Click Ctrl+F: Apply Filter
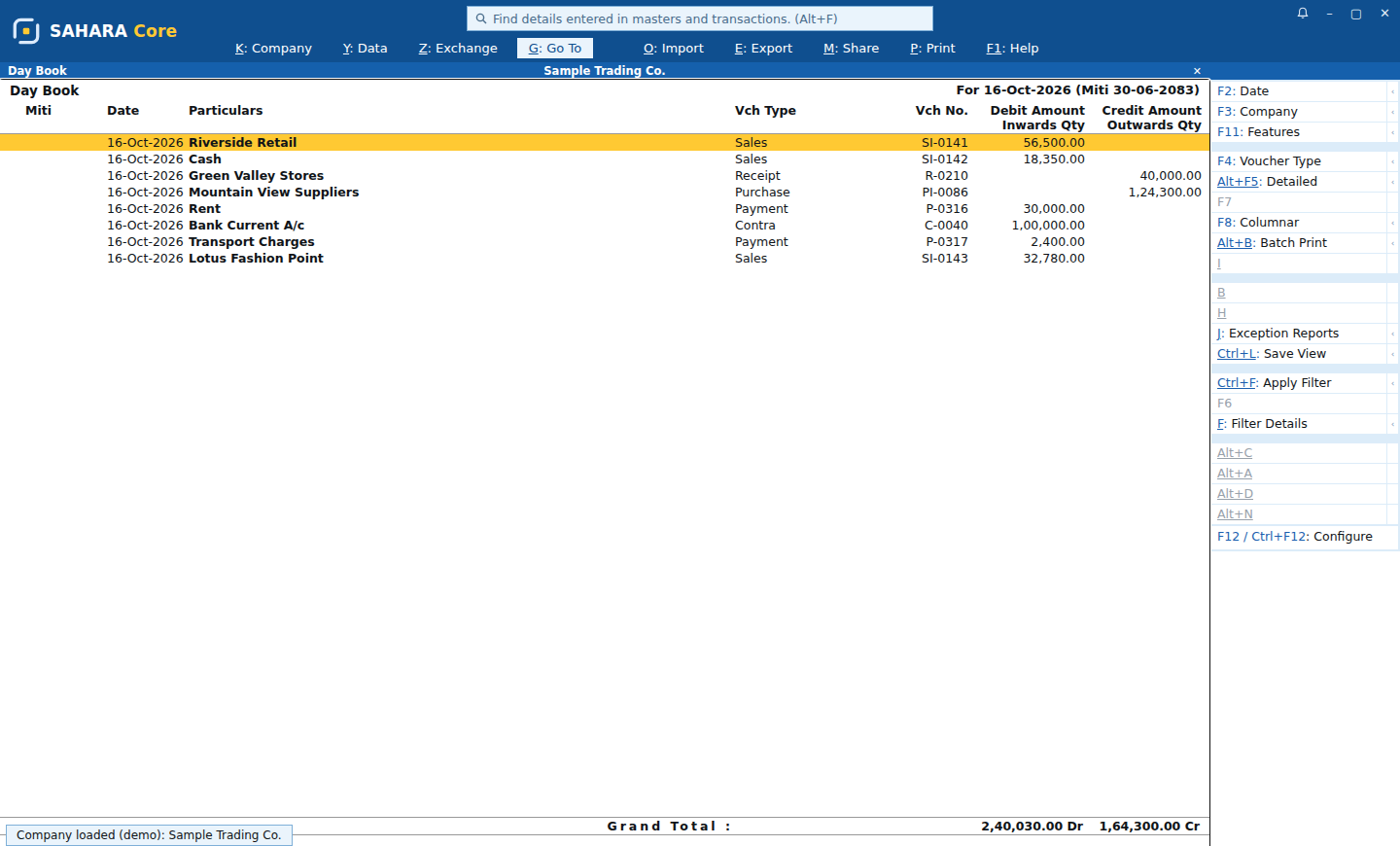 1299,383
